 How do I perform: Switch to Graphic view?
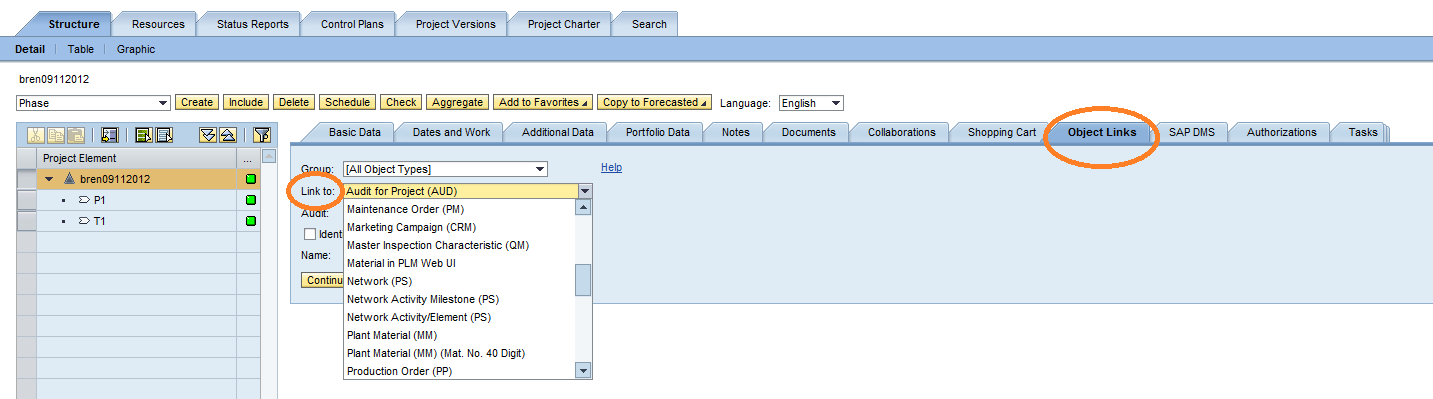point(136,49)
